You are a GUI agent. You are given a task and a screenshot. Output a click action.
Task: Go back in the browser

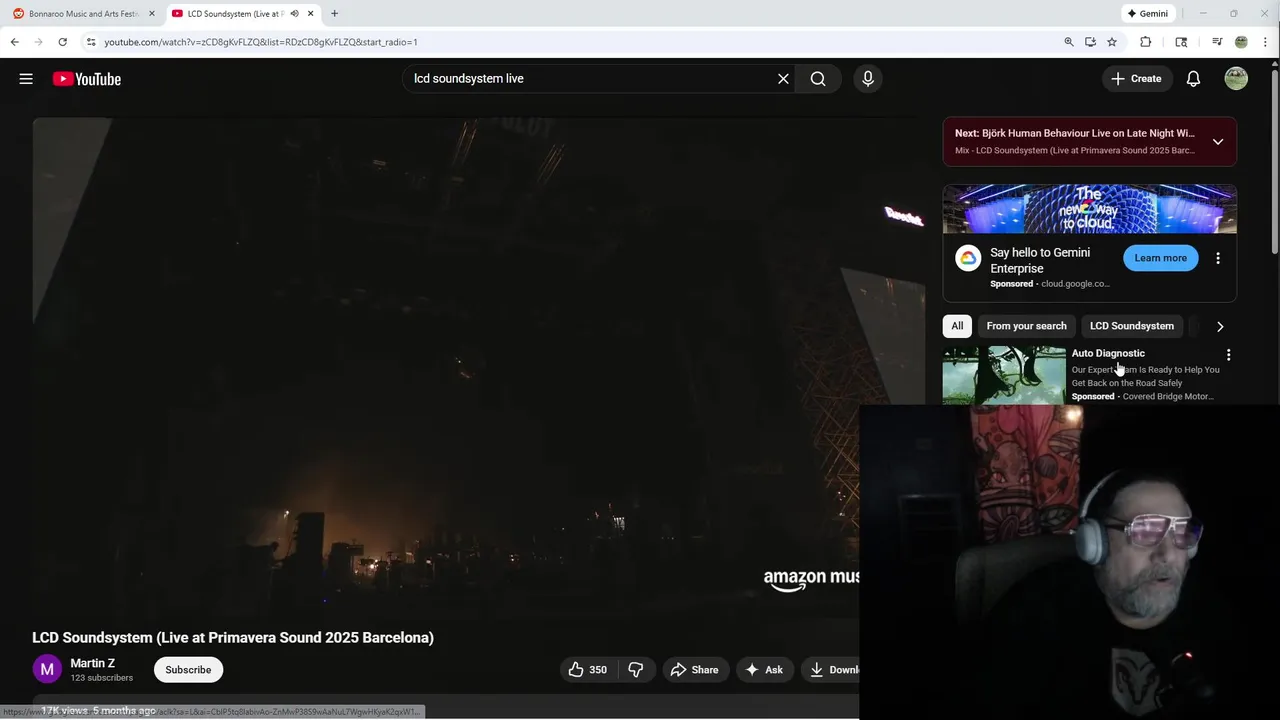14,42
